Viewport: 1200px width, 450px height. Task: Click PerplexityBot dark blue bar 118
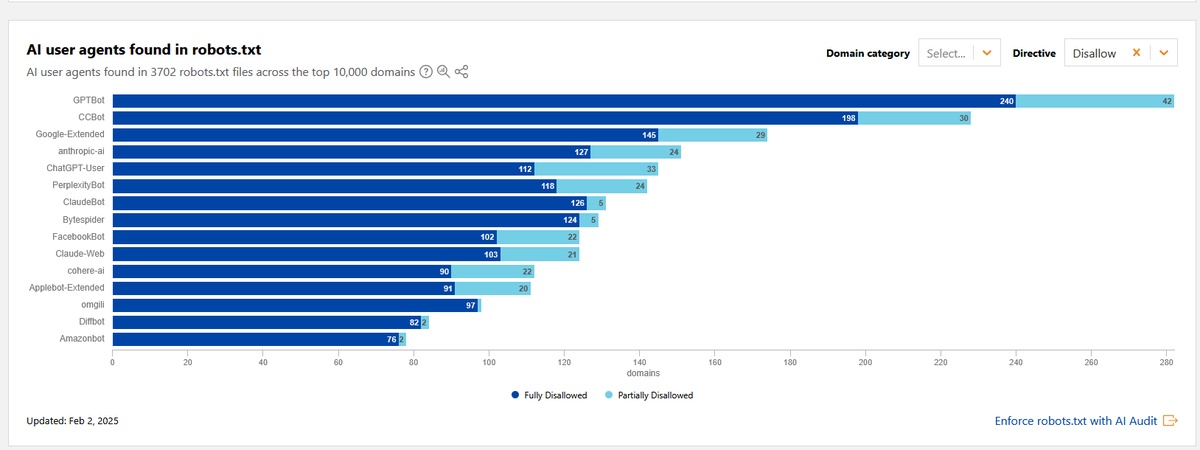tap(334, 186)
